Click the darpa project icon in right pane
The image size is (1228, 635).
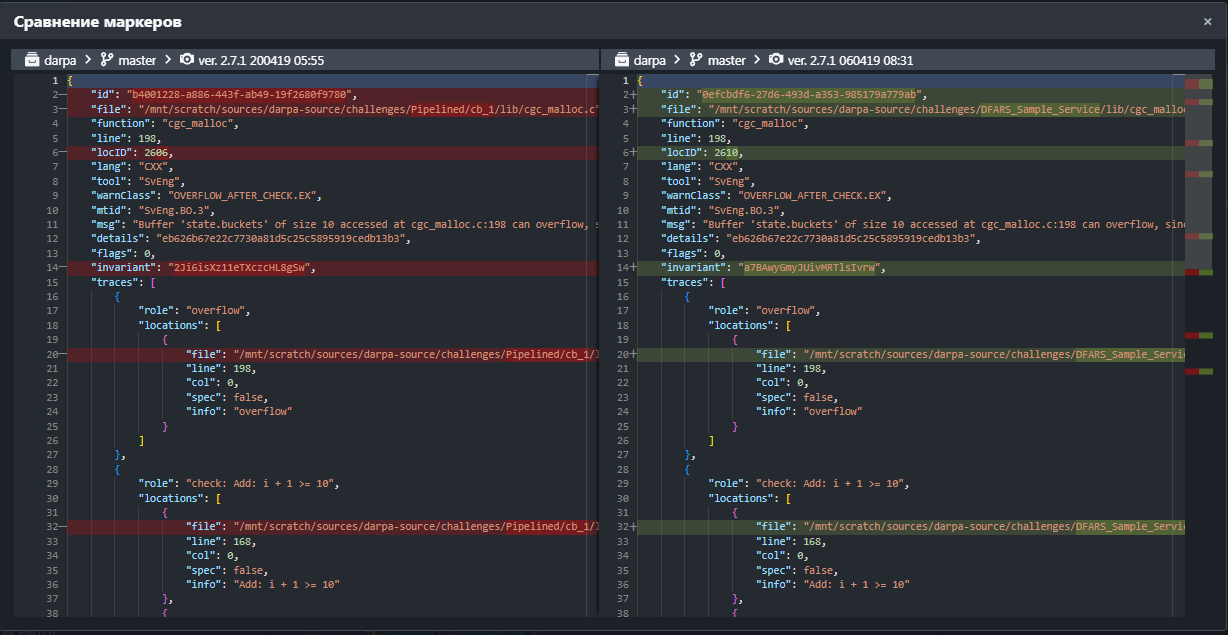coord(622,60)
